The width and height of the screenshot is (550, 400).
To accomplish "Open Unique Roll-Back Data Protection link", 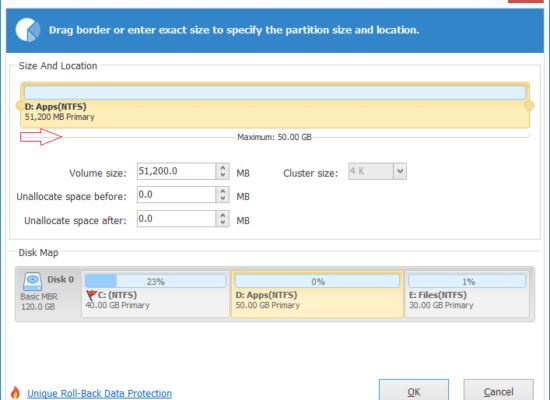I will pyautogui.click(x=100, y=393).
